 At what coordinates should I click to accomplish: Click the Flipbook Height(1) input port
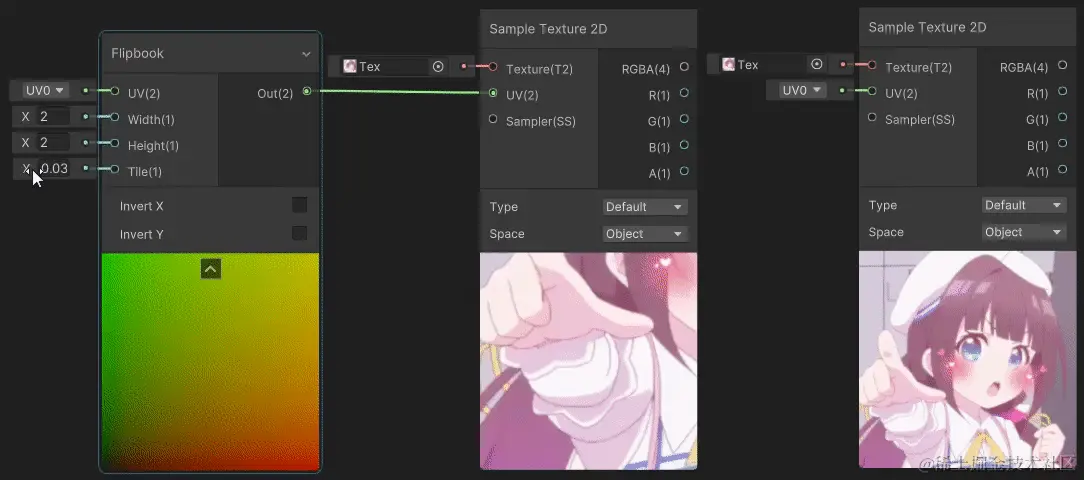[x=115, y=143]
